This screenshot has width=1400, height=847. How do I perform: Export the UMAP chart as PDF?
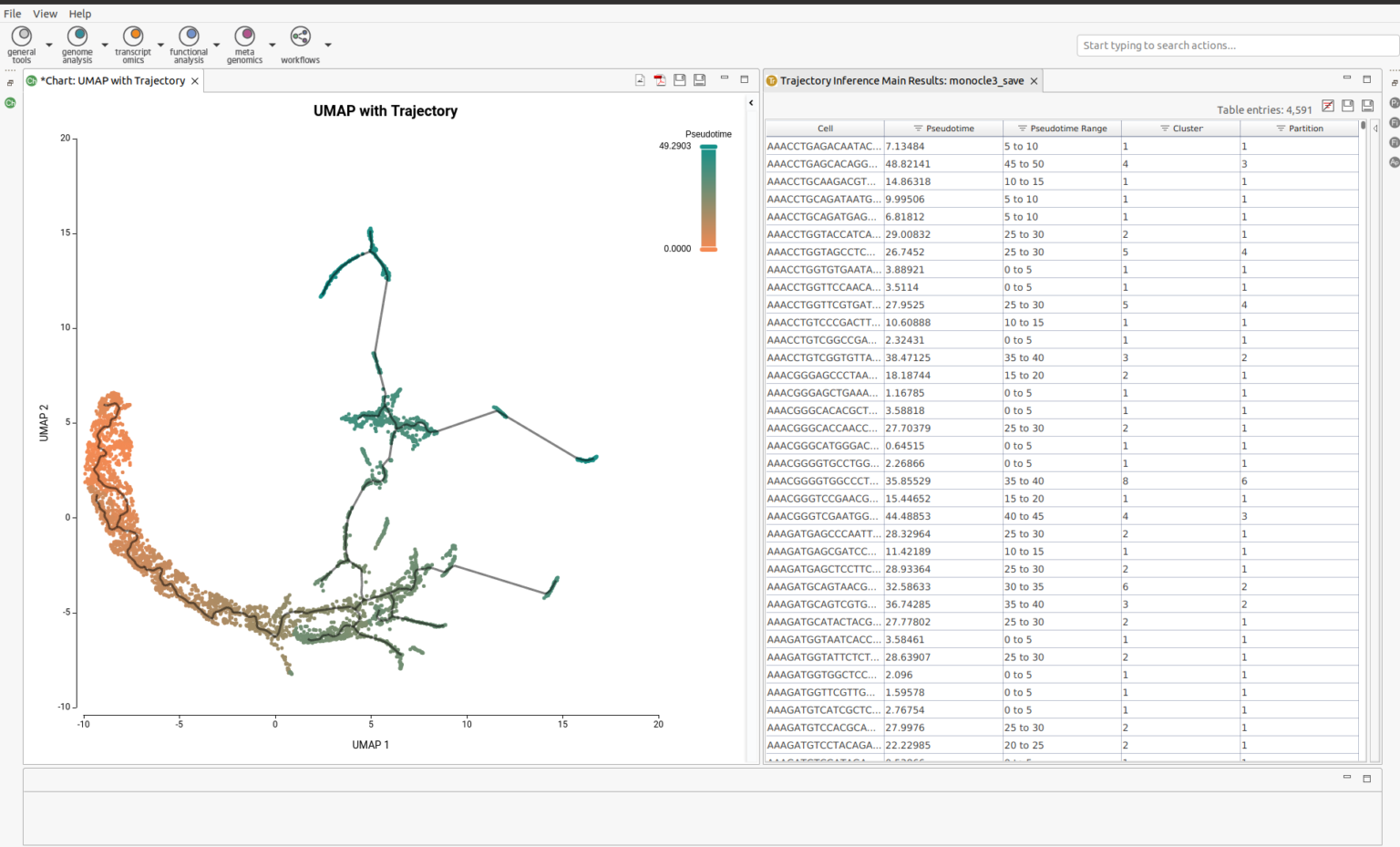659,79
